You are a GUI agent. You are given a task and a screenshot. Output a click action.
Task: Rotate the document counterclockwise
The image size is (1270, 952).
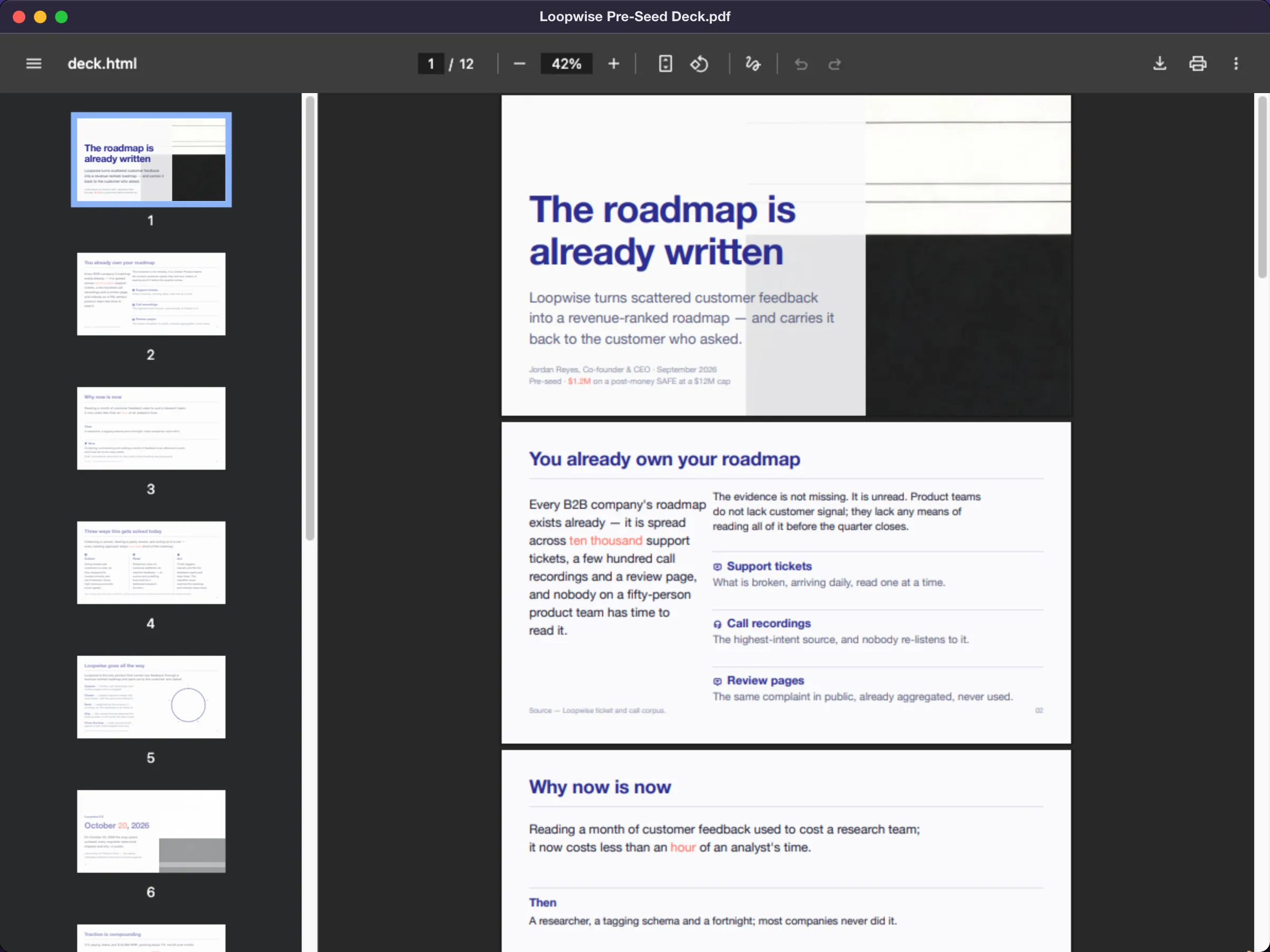pyautogui.click(x=698, y=63)
